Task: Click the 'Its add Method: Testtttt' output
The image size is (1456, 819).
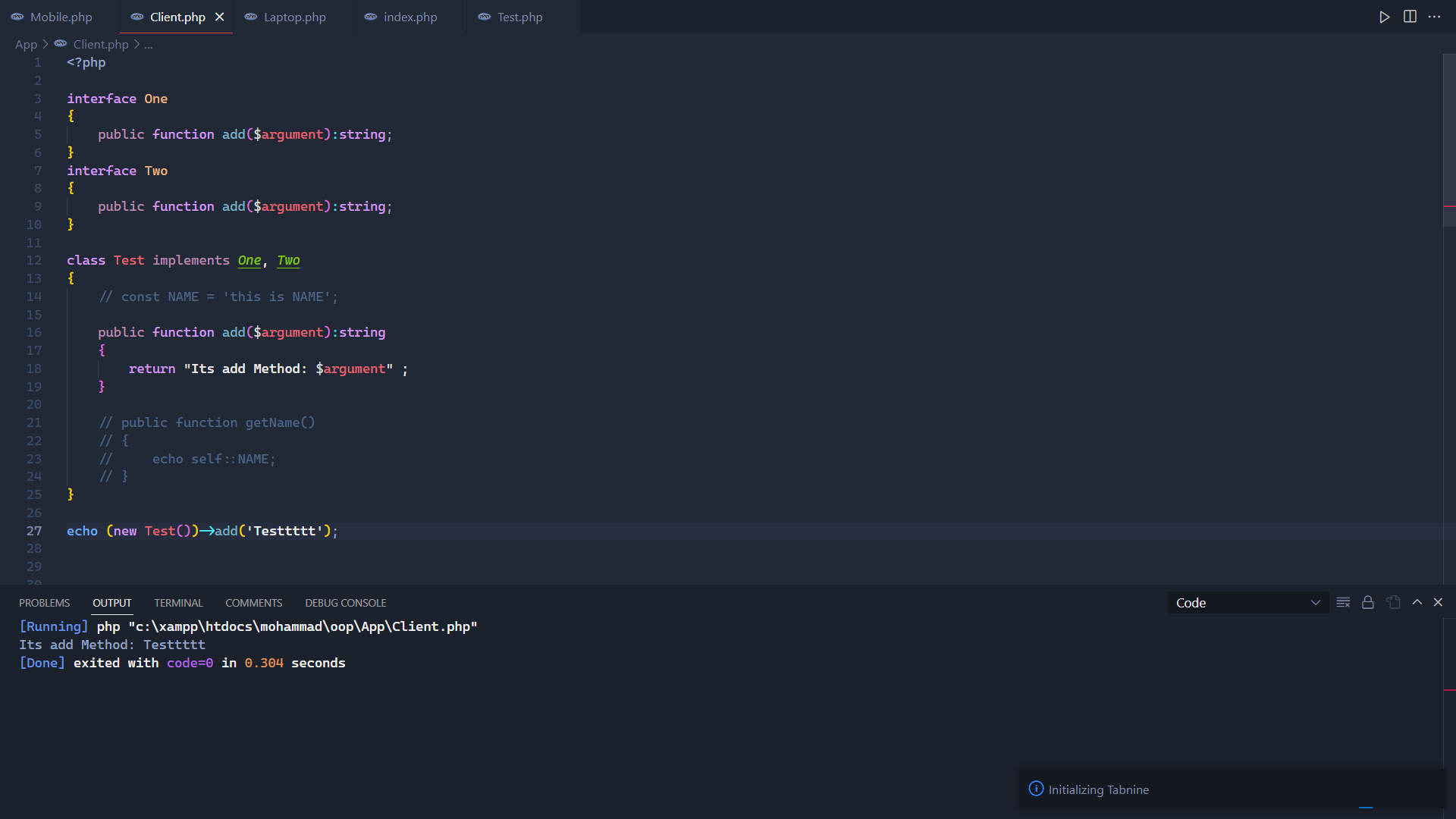Action: coord(112,645)
